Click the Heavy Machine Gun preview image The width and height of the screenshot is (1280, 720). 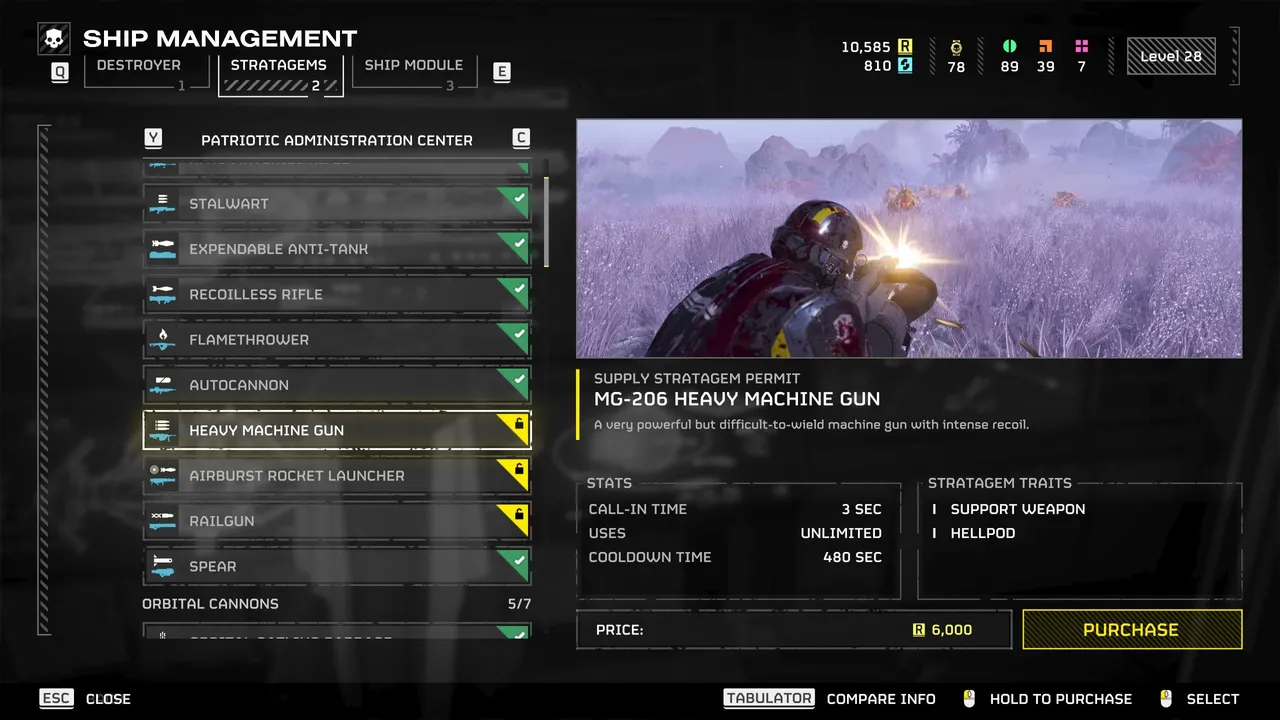click(x=909, y=238)
